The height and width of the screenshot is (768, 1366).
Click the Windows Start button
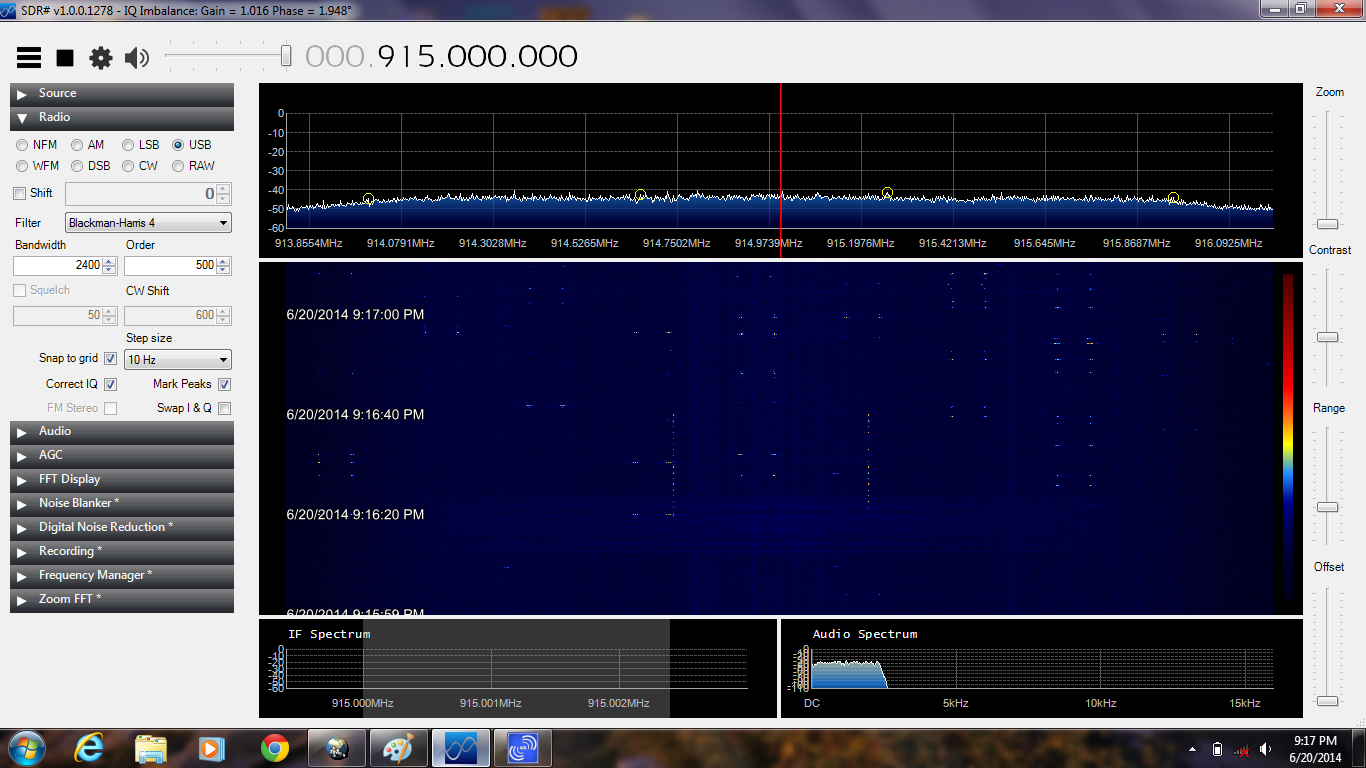pos(25,748)
